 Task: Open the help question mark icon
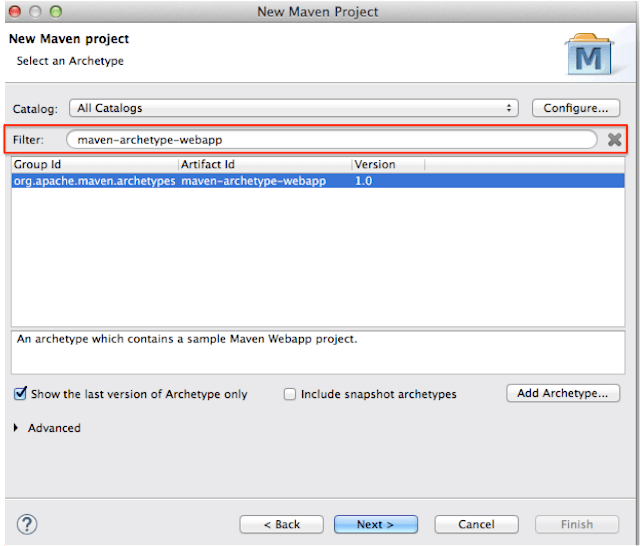[28, 524]
